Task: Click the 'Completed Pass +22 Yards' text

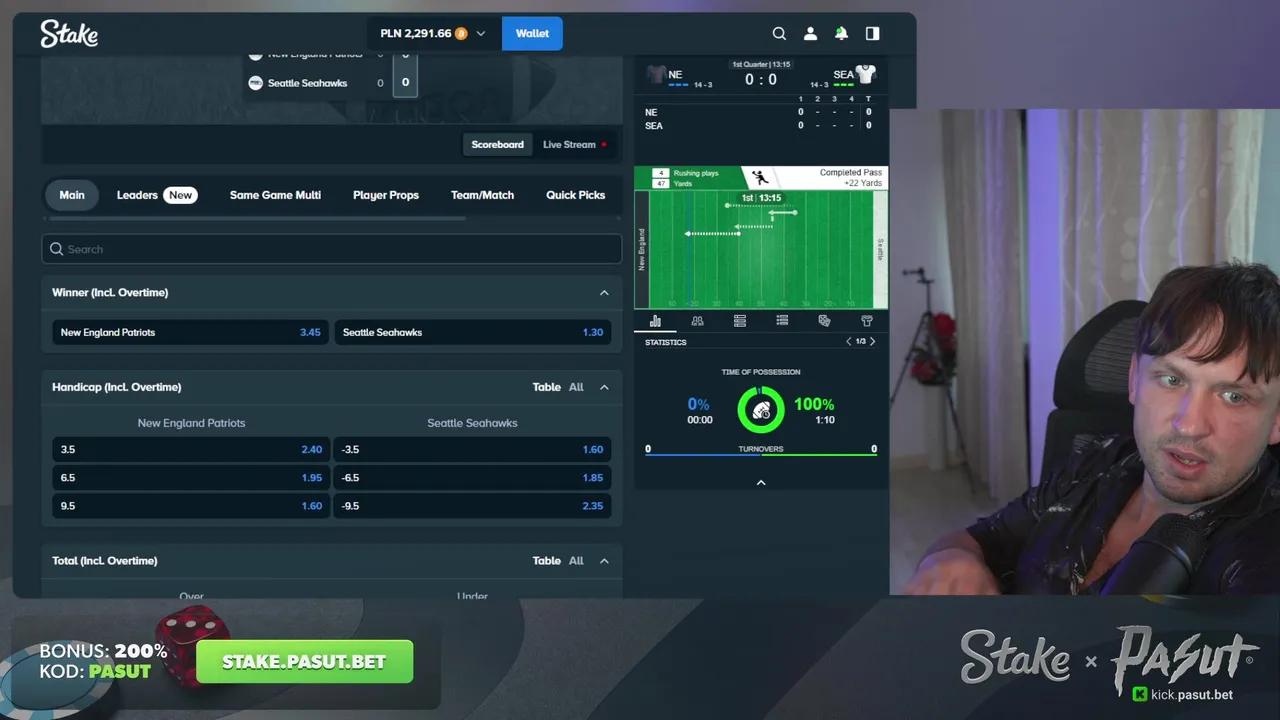Action: 850,178
